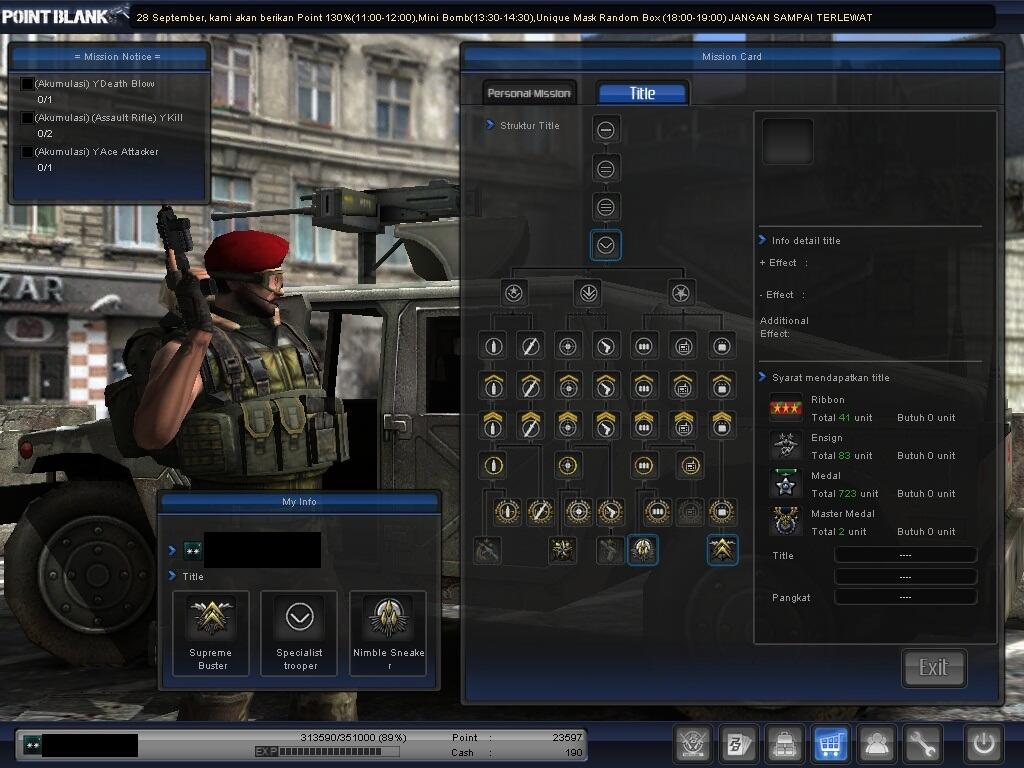Click the rank badge in My Info

pyautogui.click(x=193, y=551)
